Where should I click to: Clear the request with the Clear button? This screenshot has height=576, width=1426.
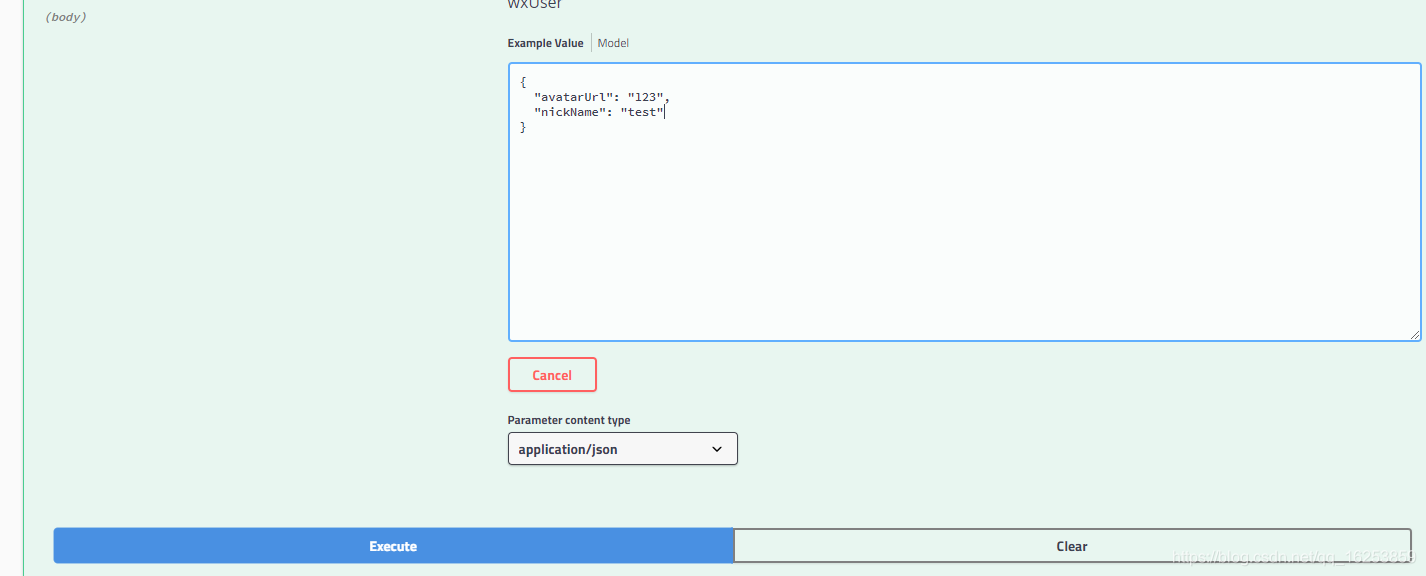click(x=1072, y=546)
